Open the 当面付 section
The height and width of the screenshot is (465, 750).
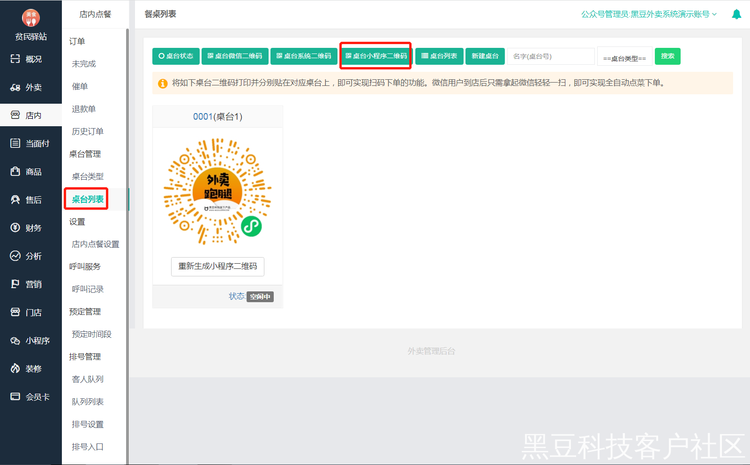31,144
